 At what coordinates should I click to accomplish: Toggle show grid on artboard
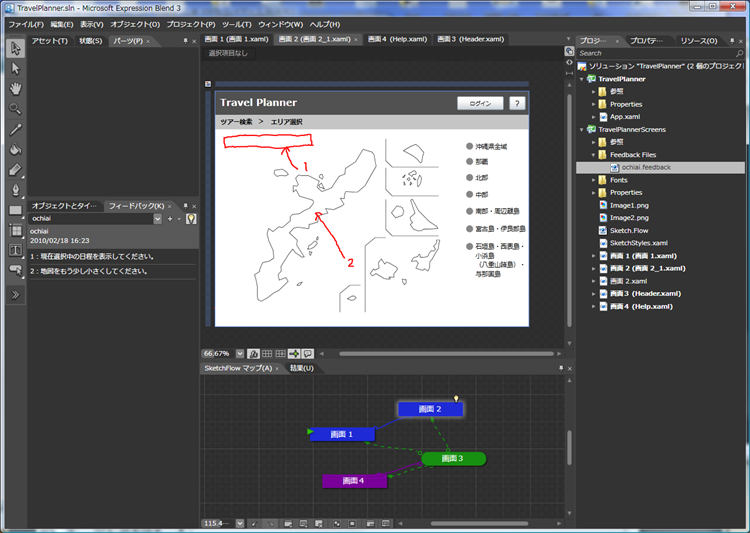[x=267, y=354]
